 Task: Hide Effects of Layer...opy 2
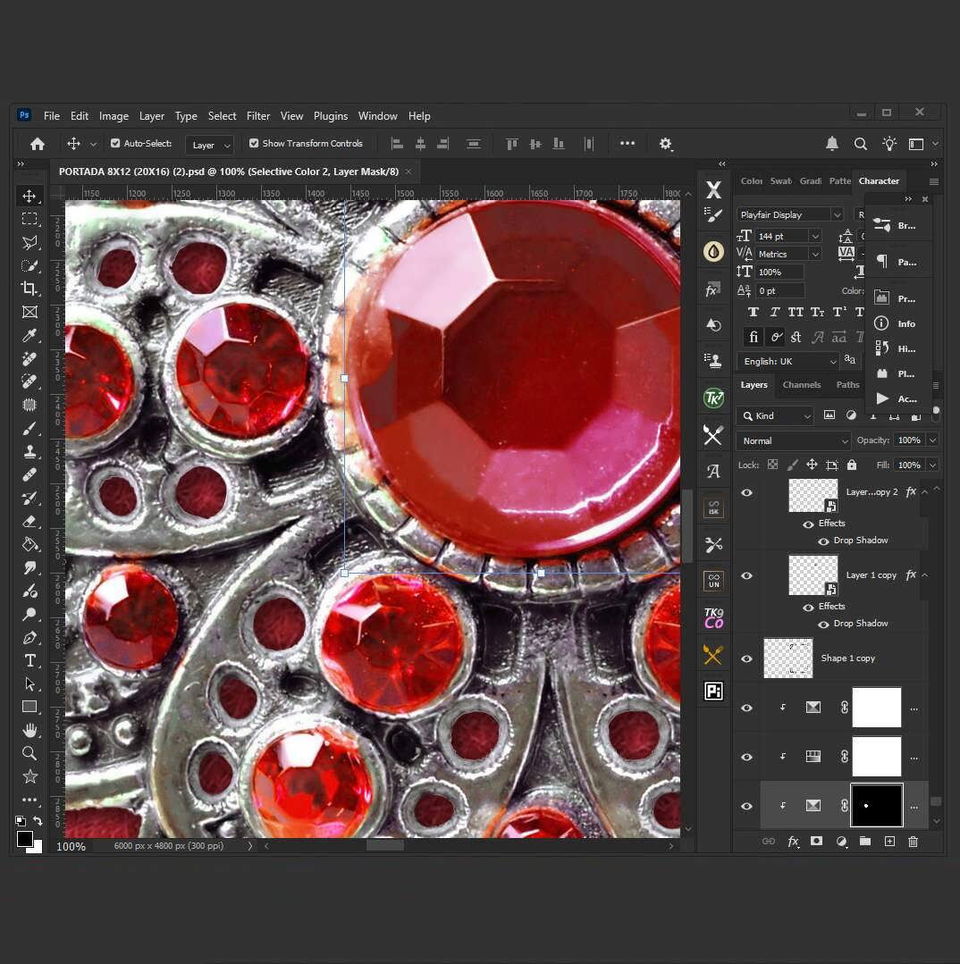pos(808,524)
